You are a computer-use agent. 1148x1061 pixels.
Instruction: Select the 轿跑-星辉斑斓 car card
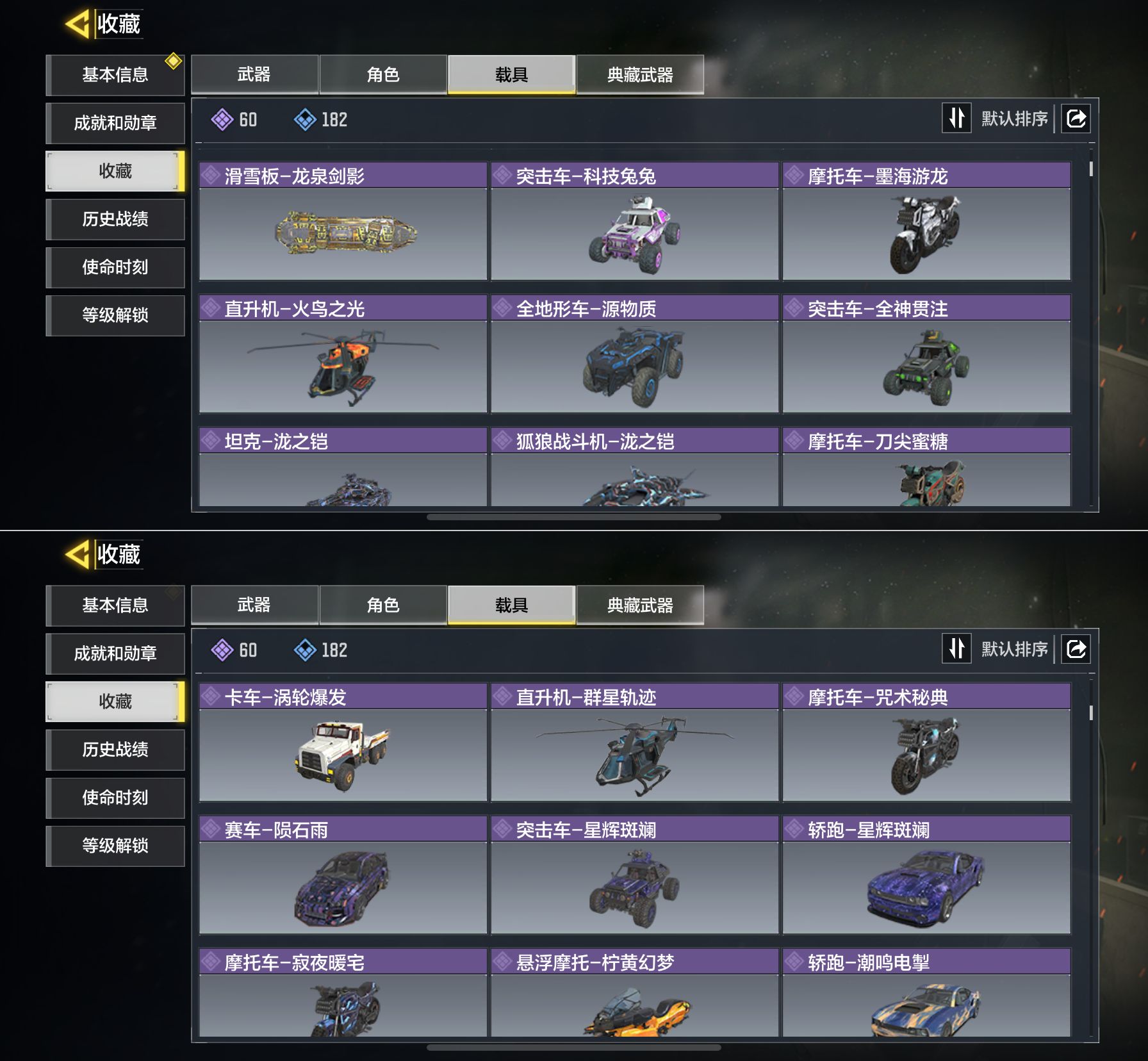point(926,875)
